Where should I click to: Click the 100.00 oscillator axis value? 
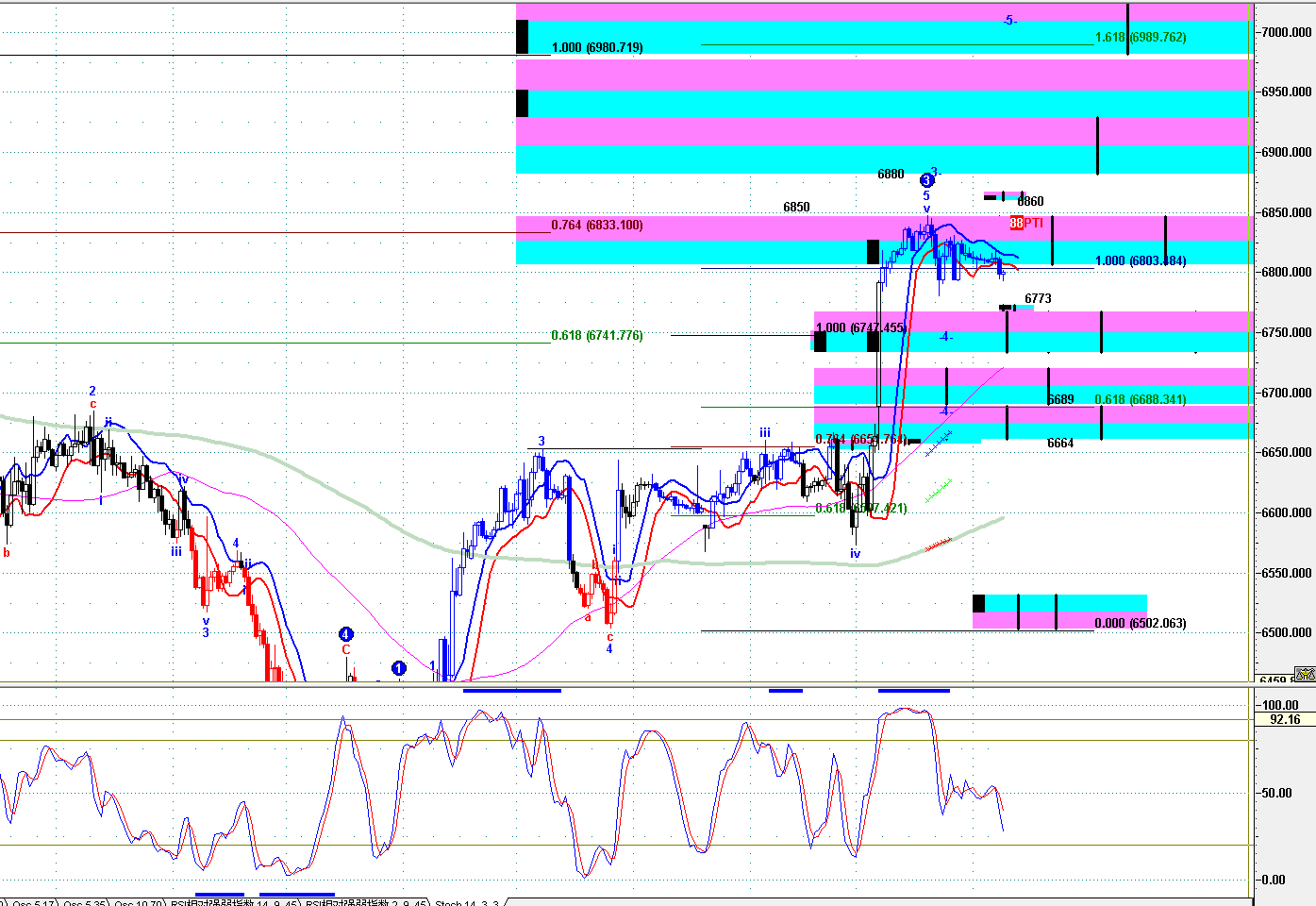[x=1280, y=705]
